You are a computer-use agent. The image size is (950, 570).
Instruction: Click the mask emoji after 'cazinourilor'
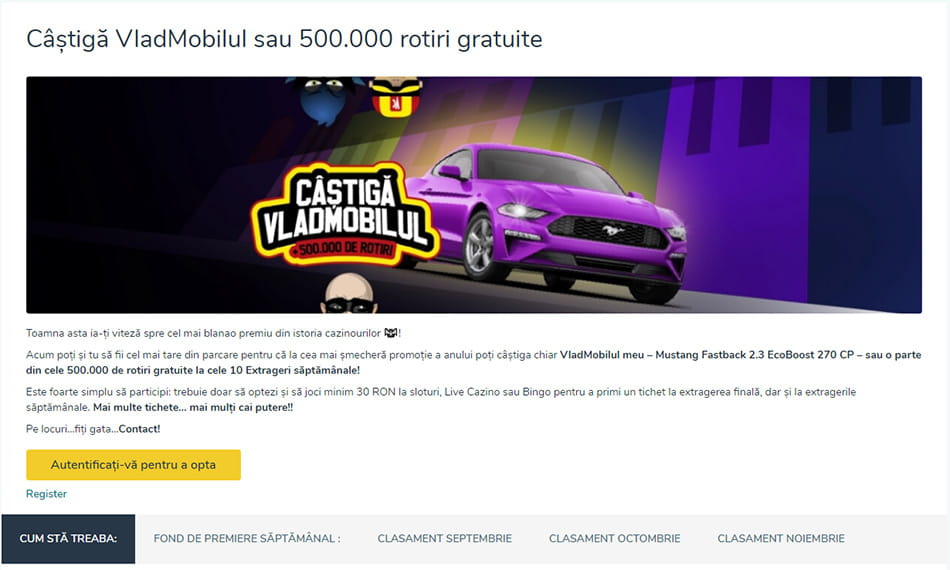point(391,333)
